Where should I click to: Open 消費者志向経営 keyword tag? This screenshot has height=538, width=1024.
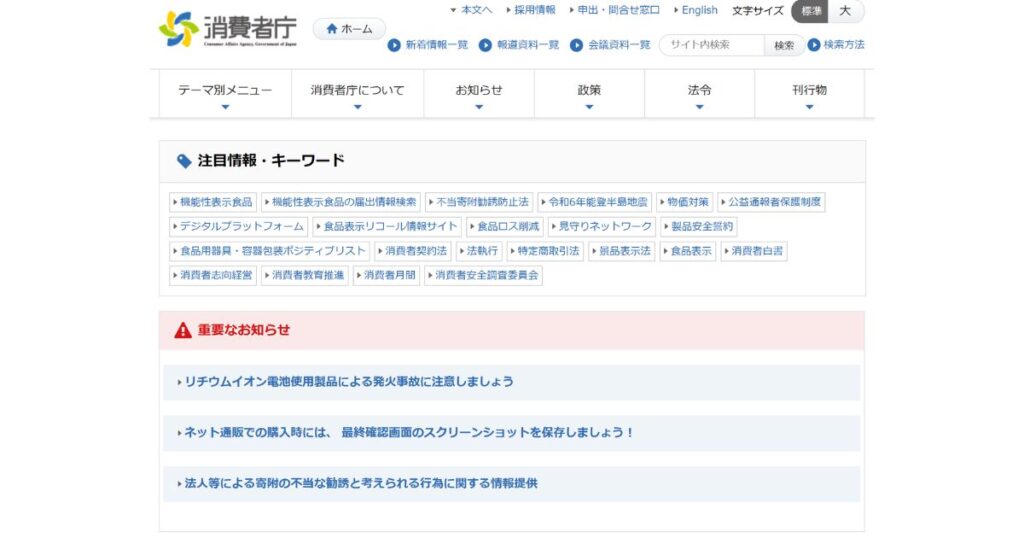(213, 276)
